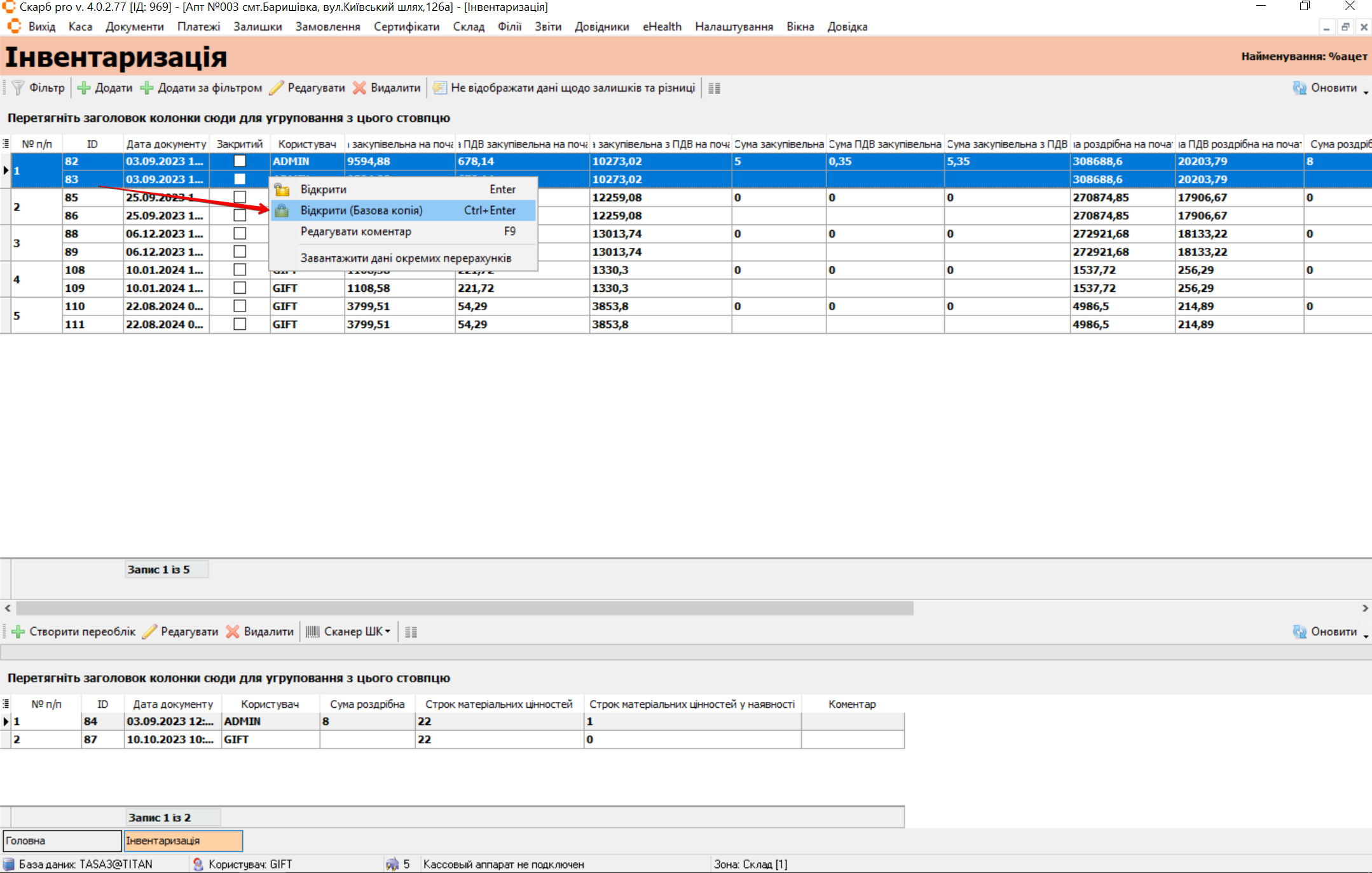
Task: Click the Filter funnel icon
Action: point(18,88)
